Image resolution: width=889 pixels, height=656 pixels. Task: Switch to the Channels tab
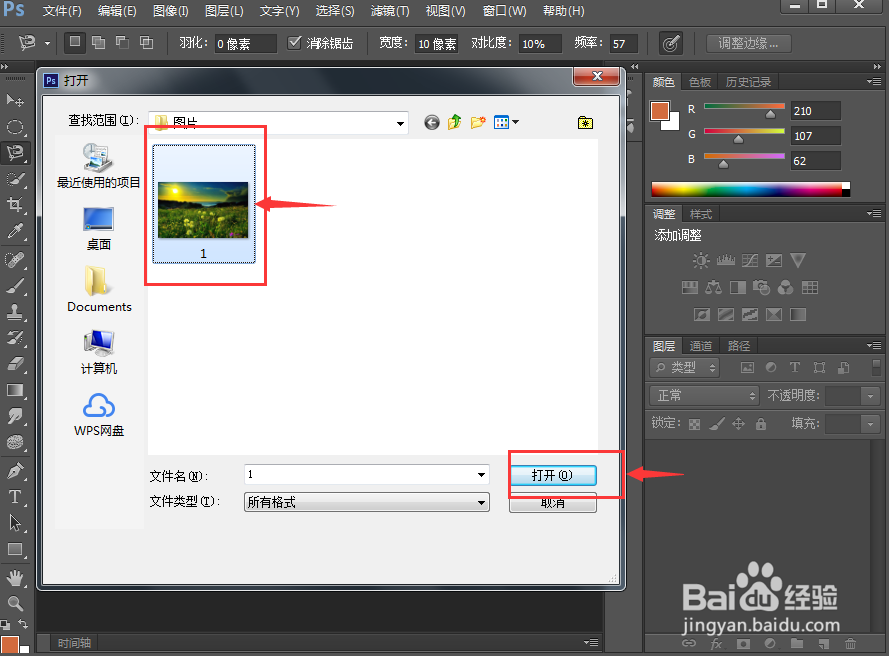701,346
